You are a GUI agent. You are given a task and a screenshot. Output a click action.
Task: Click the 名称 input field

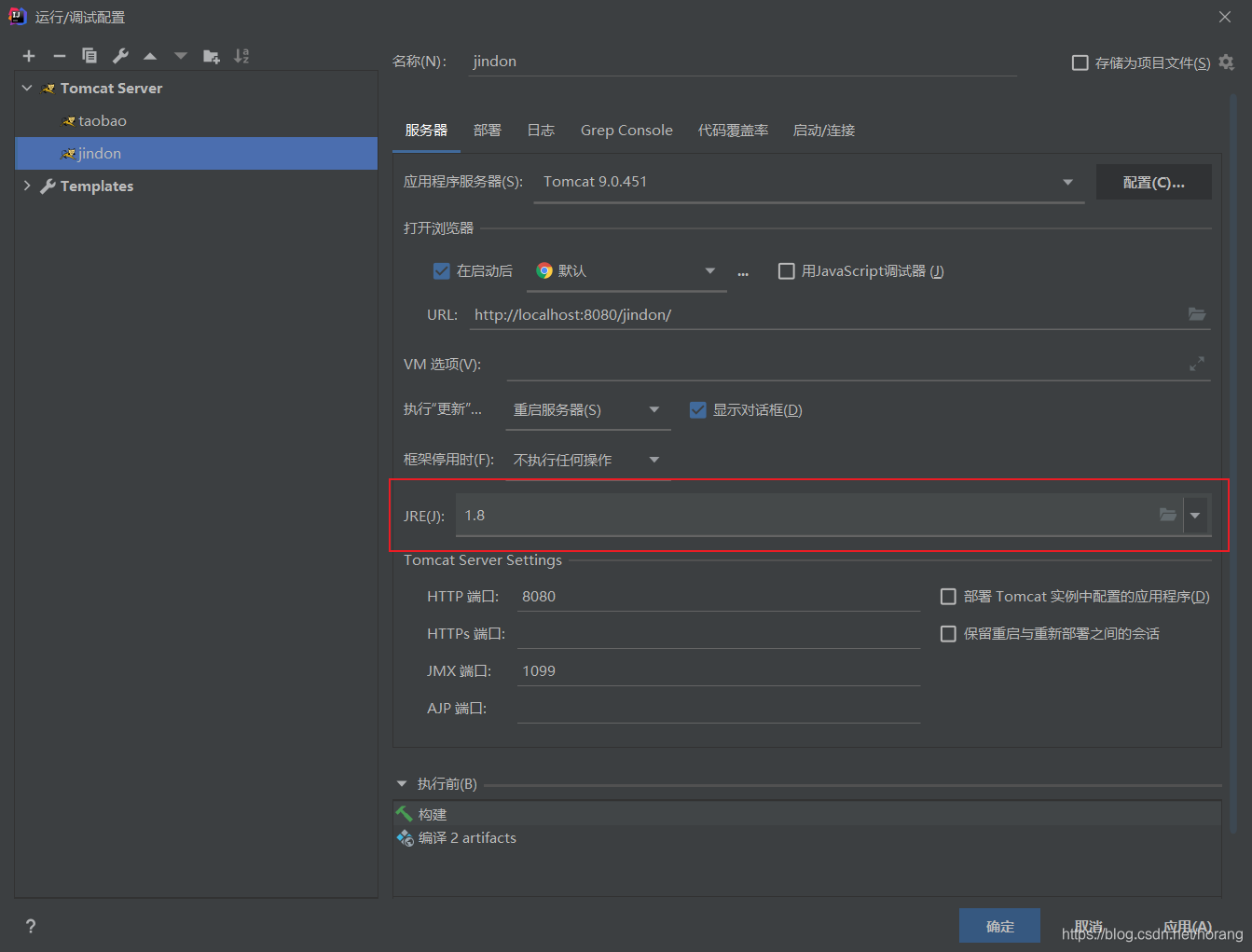pos(741,62)
